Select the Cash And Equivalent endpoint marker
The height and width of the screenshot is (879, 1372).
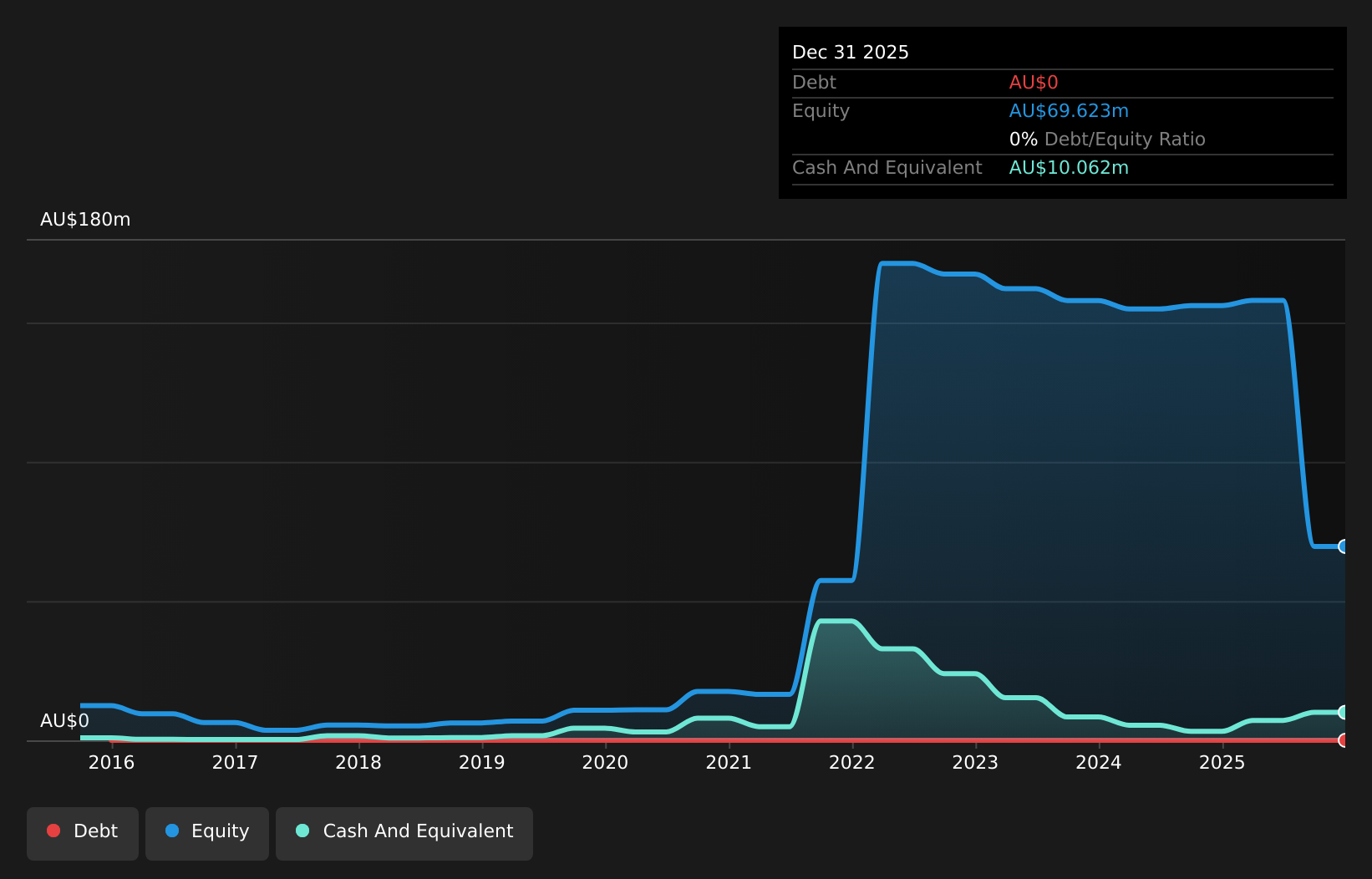click(1344, 712)
